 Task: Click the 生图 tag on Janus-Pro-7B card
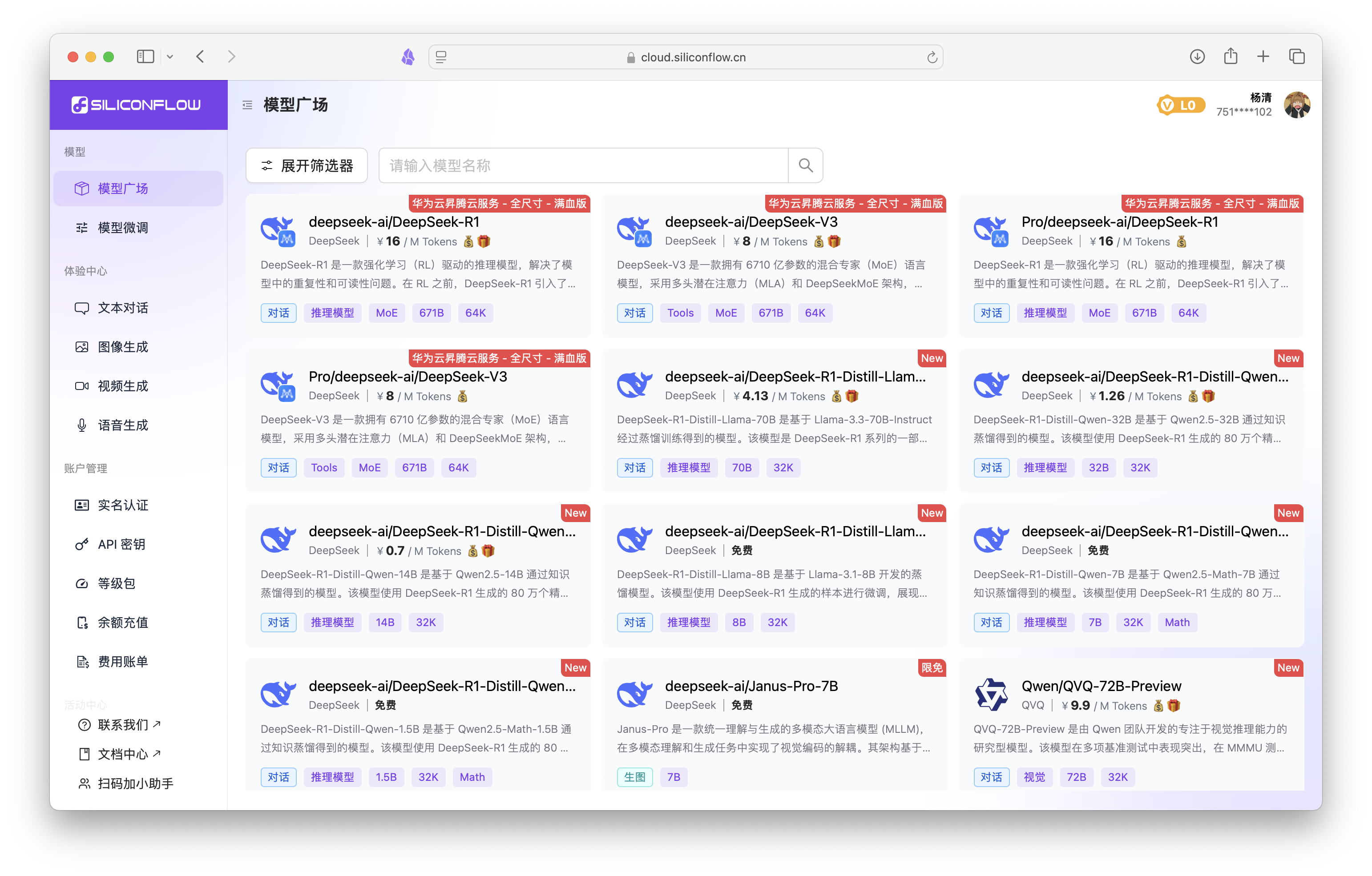tap(634, 777)
